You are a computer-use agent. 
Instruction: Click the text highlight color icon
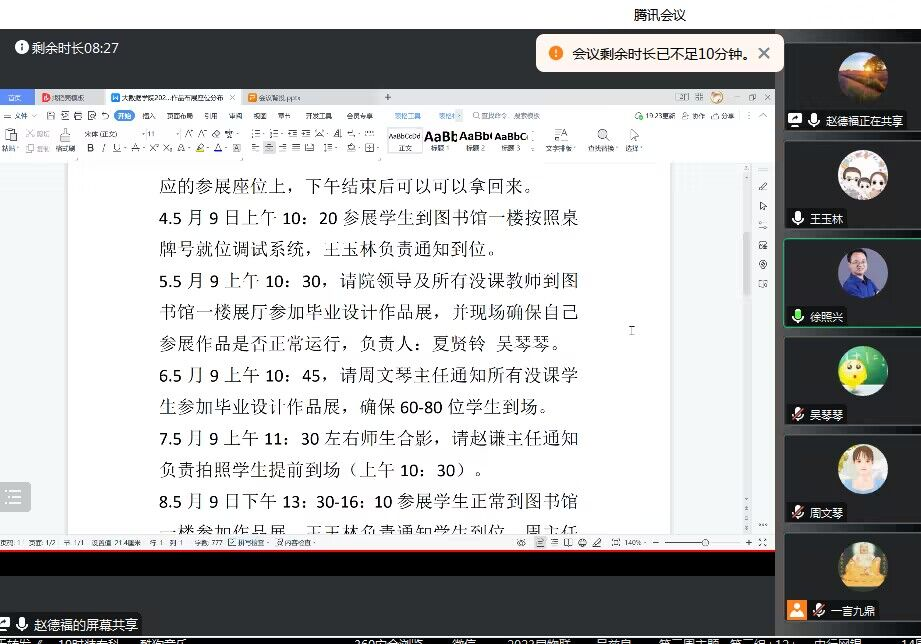[x=200, y=148]
